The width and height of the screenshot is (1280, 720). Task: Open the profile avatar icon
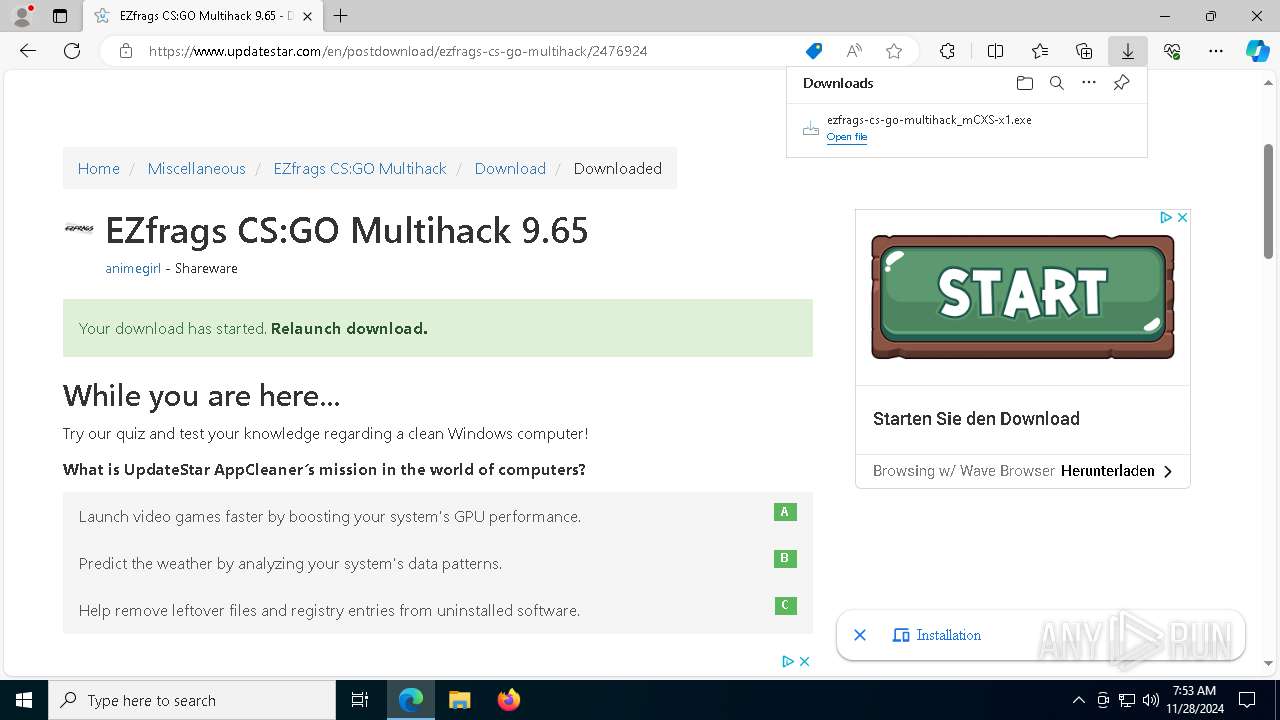point(22,16)
